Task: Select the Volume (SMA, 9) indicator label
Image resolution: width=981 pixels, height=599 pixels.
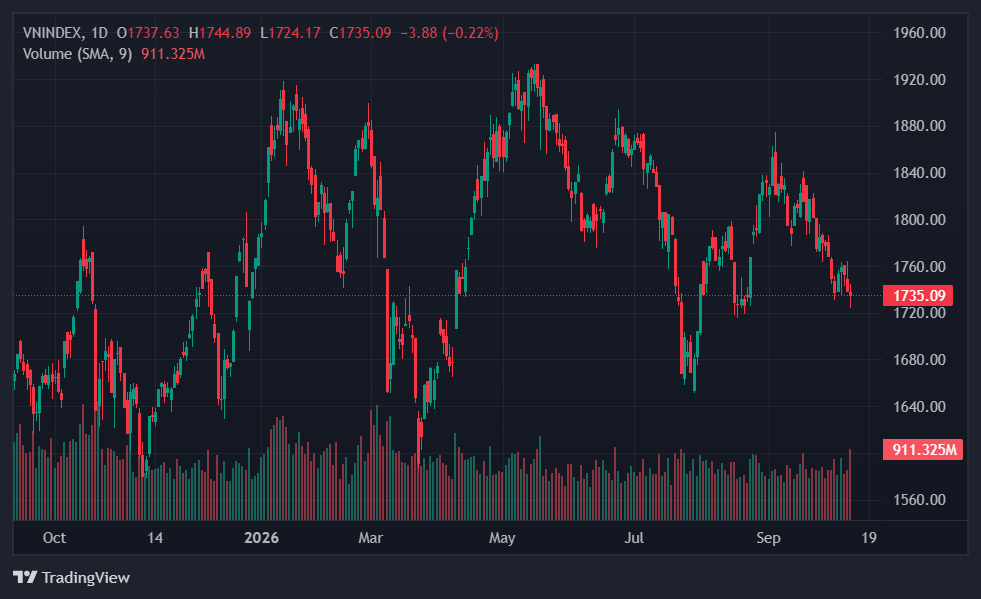Action: [x=78, y=54]
